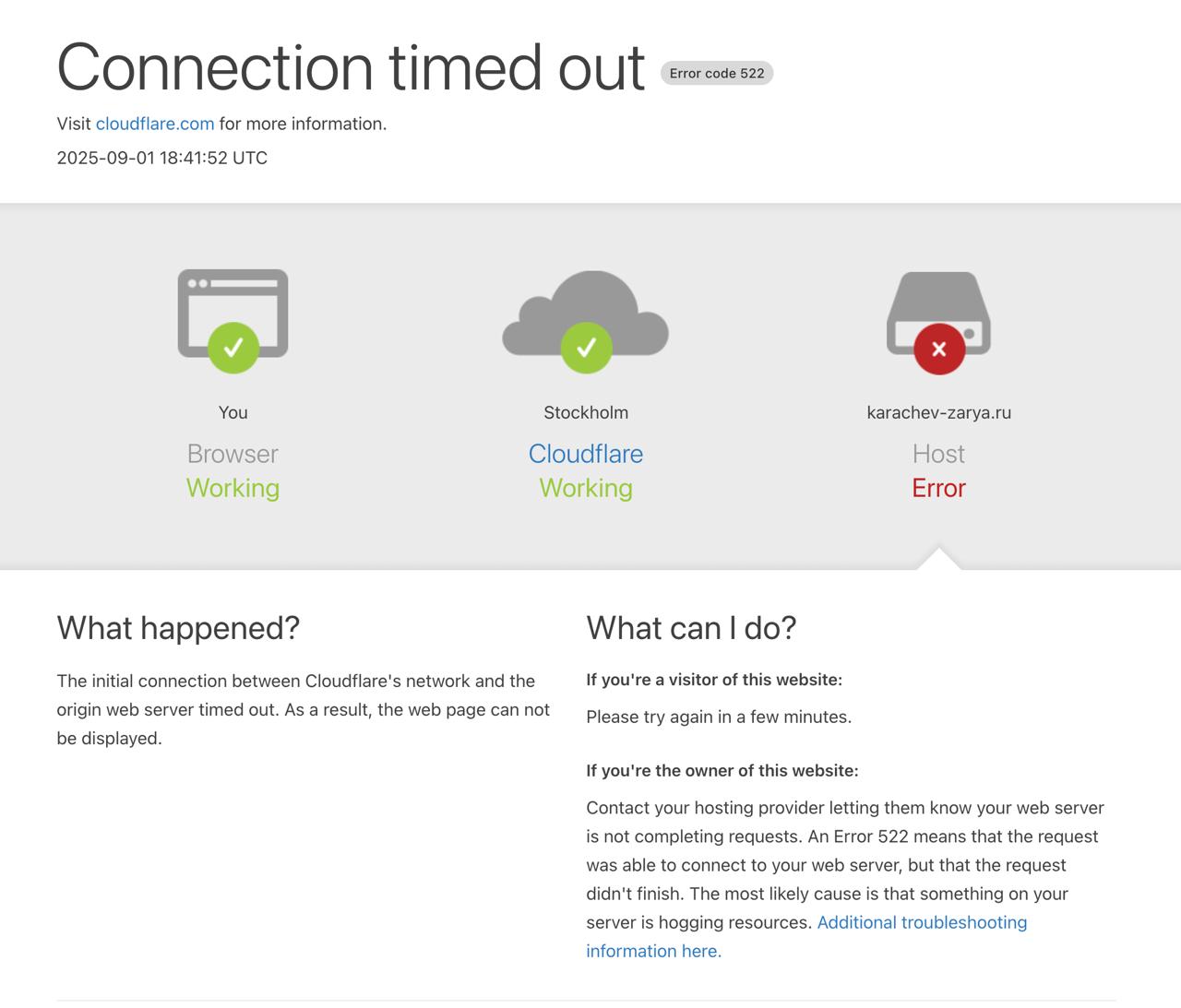Click the red Error status text

(x=939, y=488)
